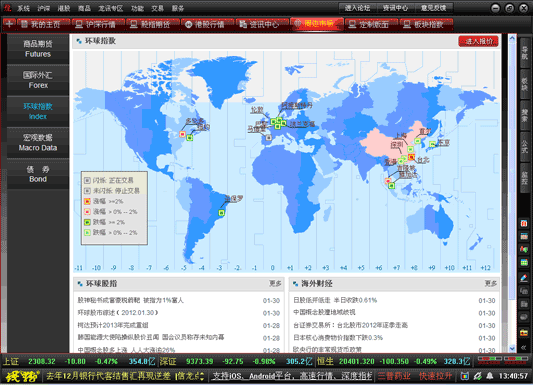This screenshot has height=385, width=533.
Task: Open the toolbox icon in the right sidebar
Action: coord(524,332)
